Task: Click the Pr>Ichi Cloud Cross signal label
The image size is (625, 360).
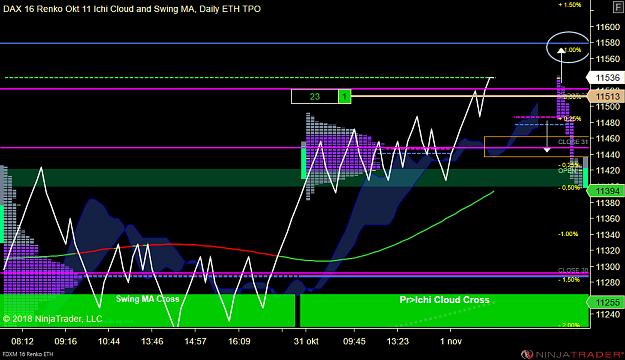Action: pyautogui.click(x=444, y=300)
